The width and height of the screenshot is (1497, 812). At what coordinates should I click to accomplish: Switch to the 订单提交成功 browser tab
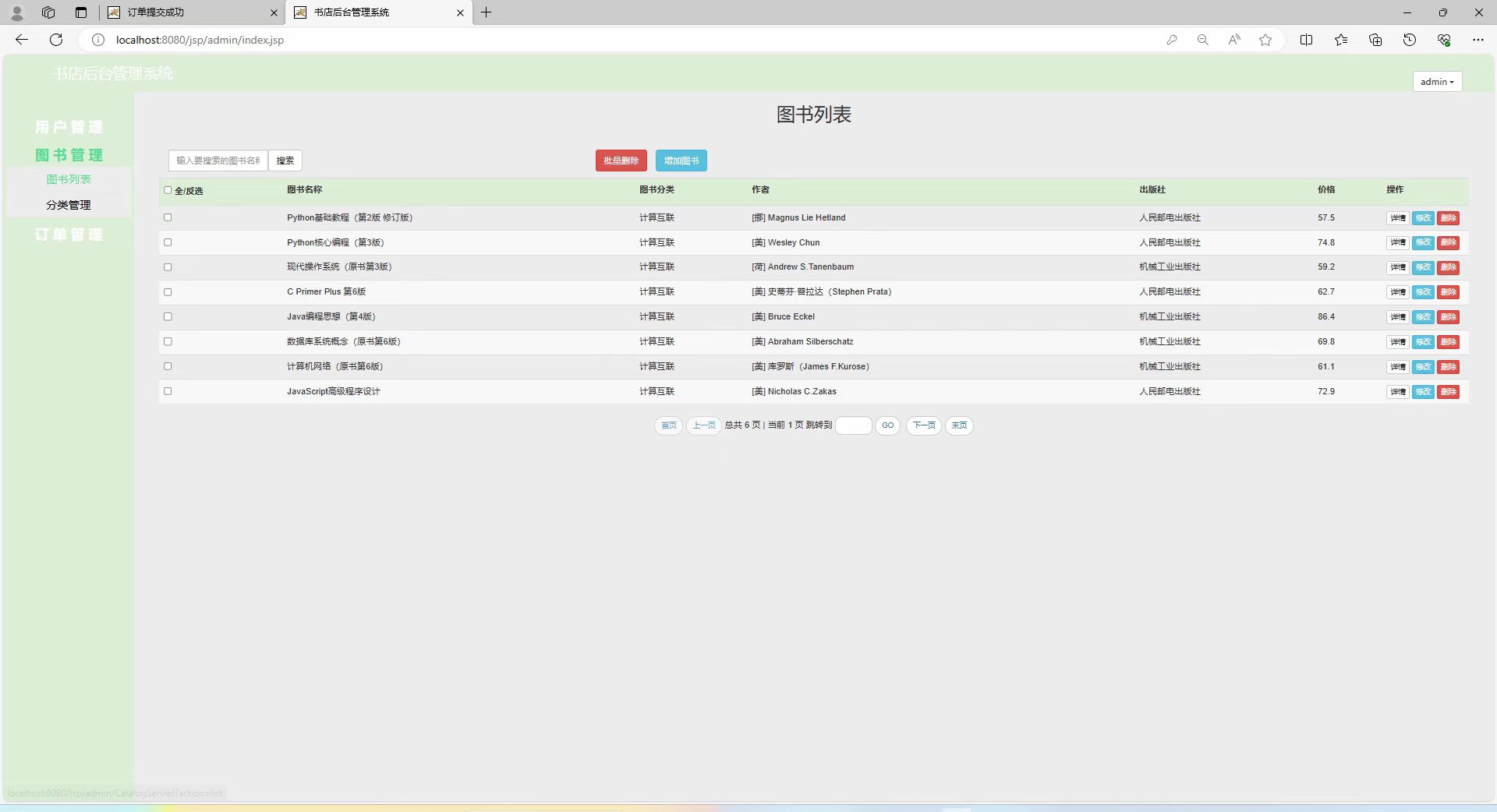[191, 12]
